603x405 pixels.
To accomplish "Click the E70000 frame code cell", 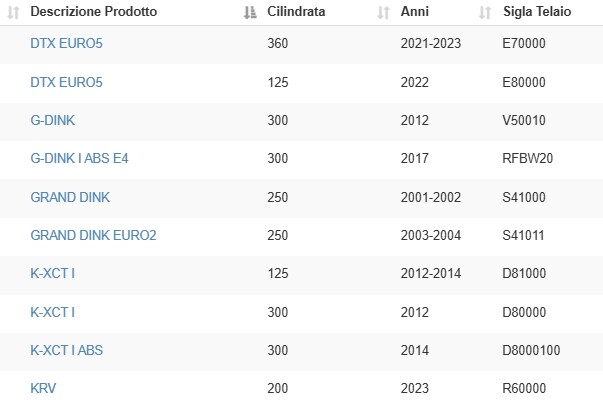I will (x=524, y=43).
